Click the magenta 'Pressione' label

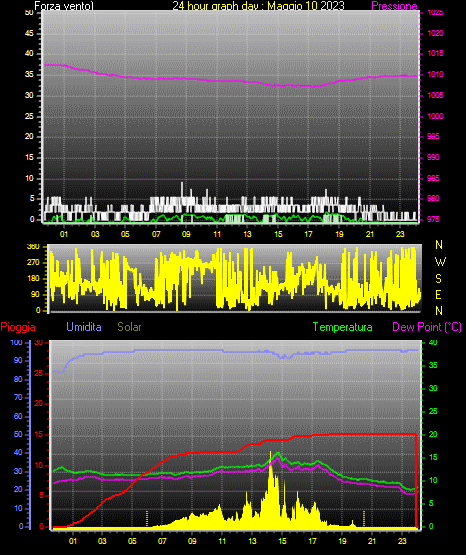[394, 6]
